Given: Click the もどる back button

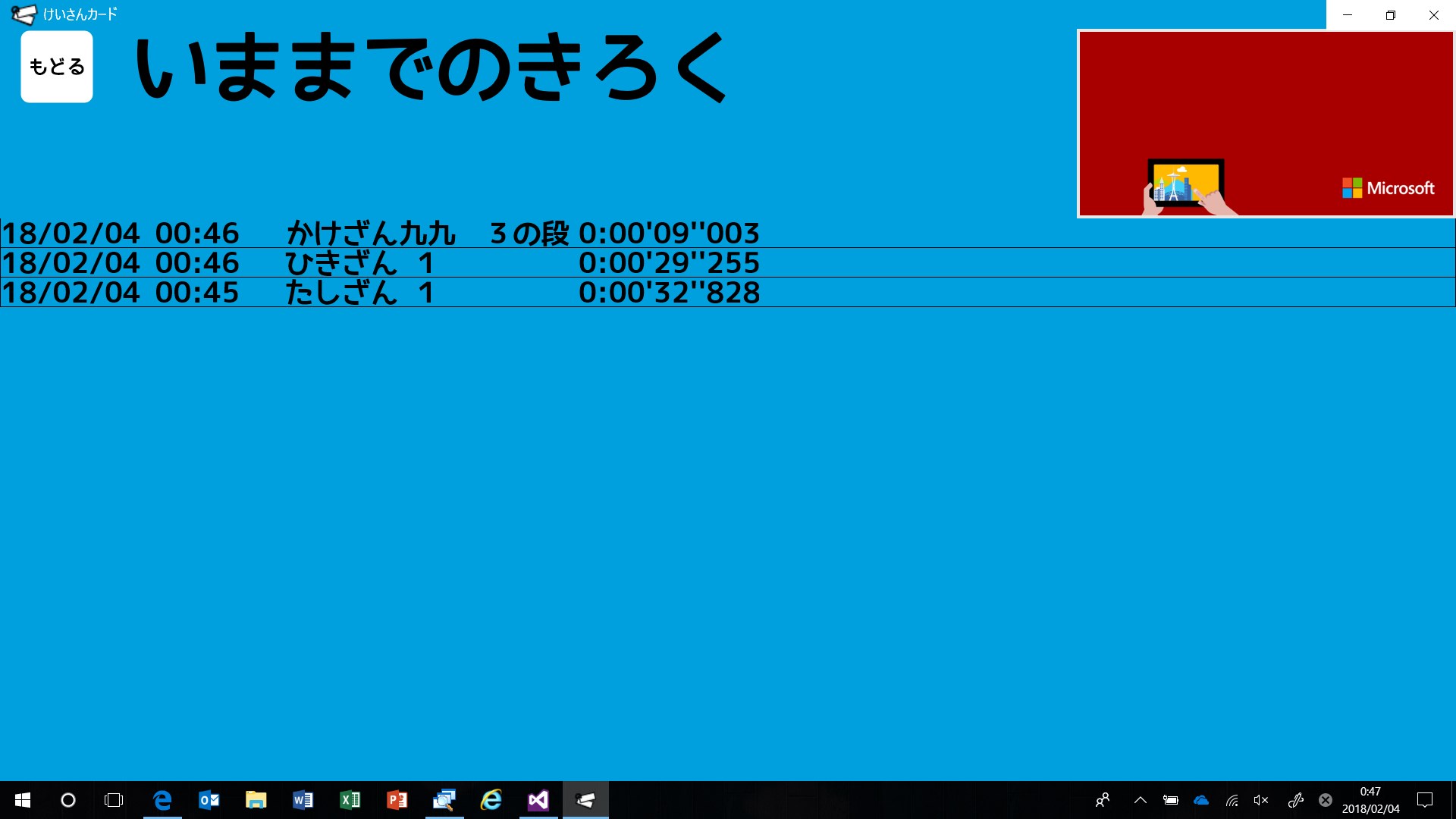Looking at the screenshot, I should click(x=57, y=67).
